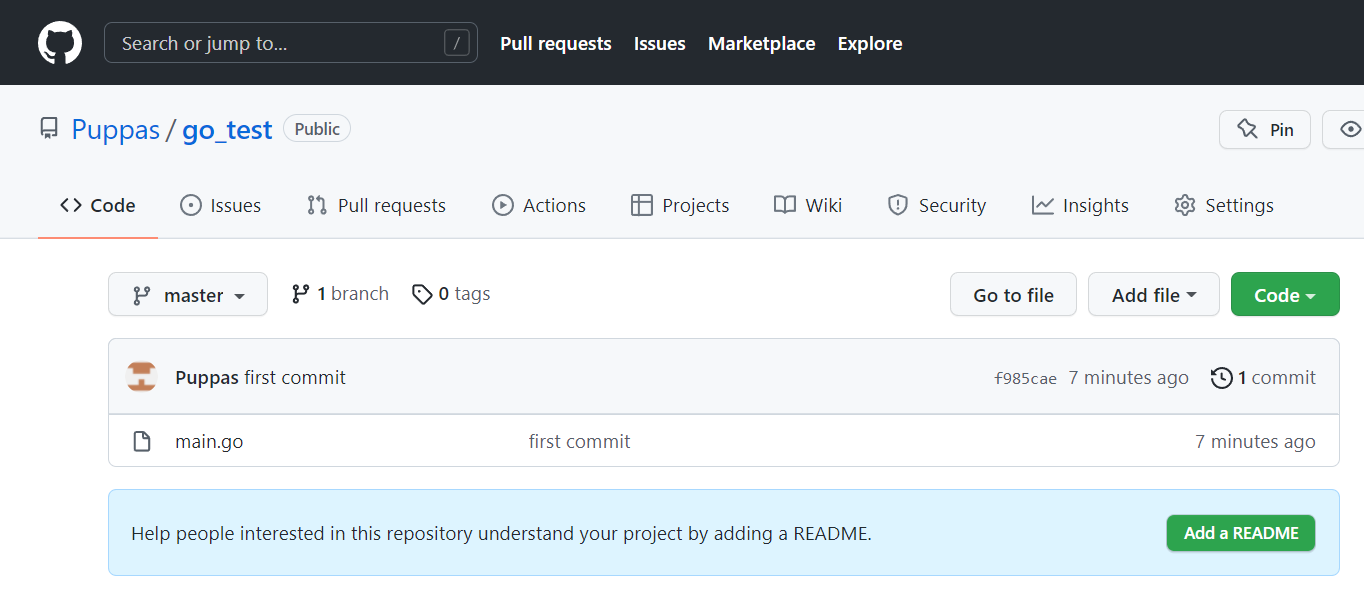Click the slash shortcut icon in search
Image resolution: width=1364 pixels, height=609 pixels.
tap(457, 43)
